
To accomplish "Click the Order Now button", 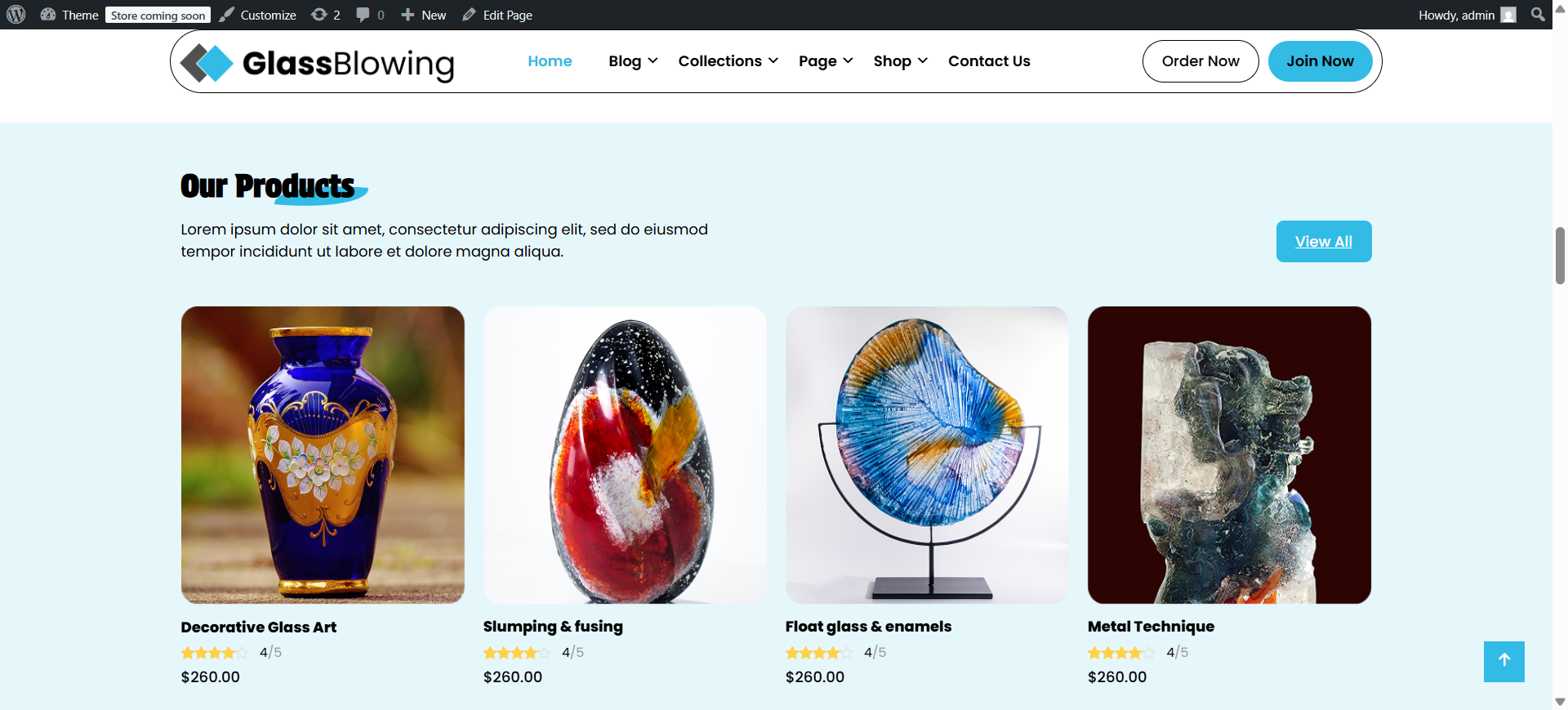I will pyautogui.click(x=1200, y=61).
